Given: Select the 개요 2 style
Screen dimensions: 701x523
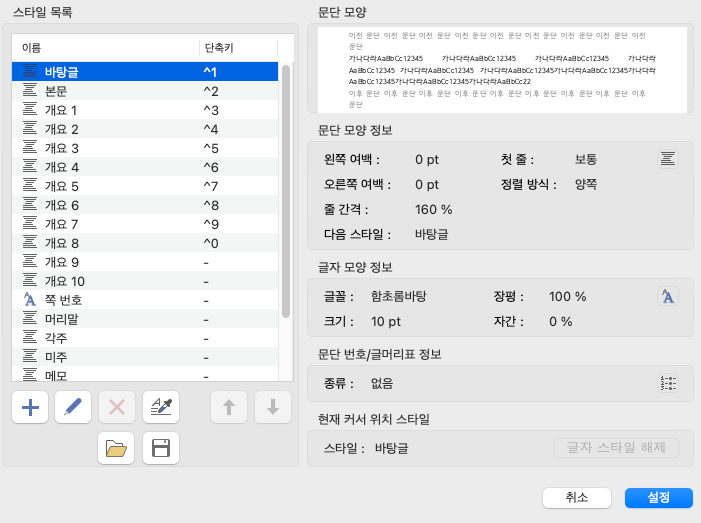Looking at the screenshot, I should click(x=145, y=129).
